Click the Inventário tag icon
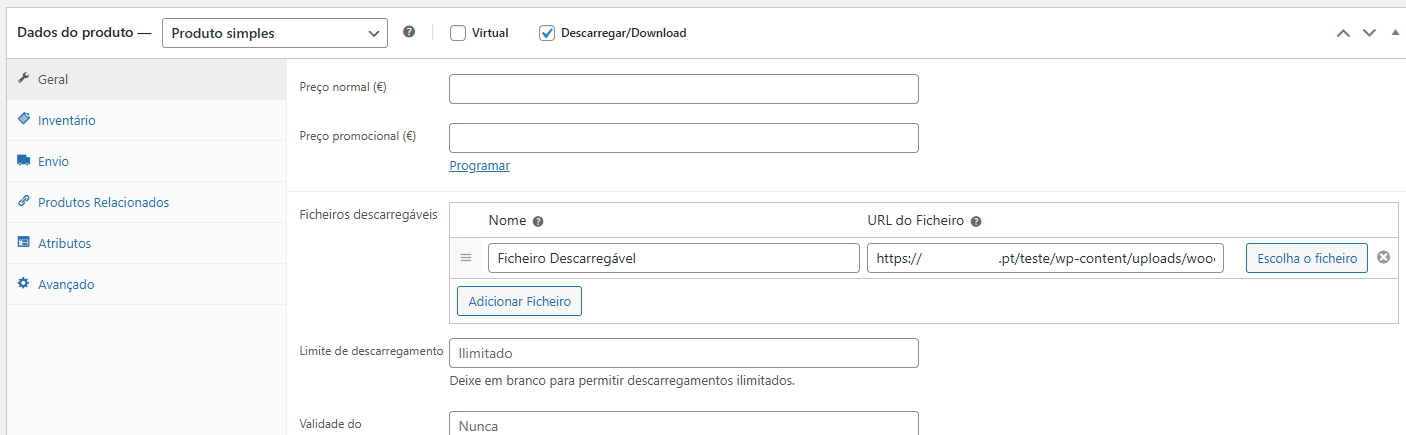This screenshot has width=1406, height=435. coord(24,119)
